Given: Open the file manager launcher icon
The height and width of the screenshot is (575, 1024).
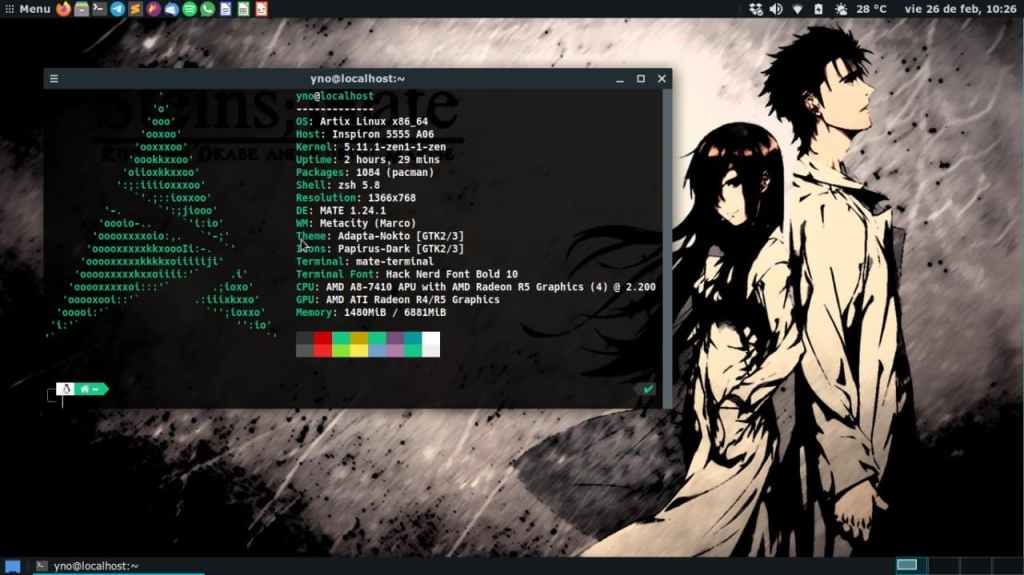Looking at the screenshot, I should pos(81,9).
